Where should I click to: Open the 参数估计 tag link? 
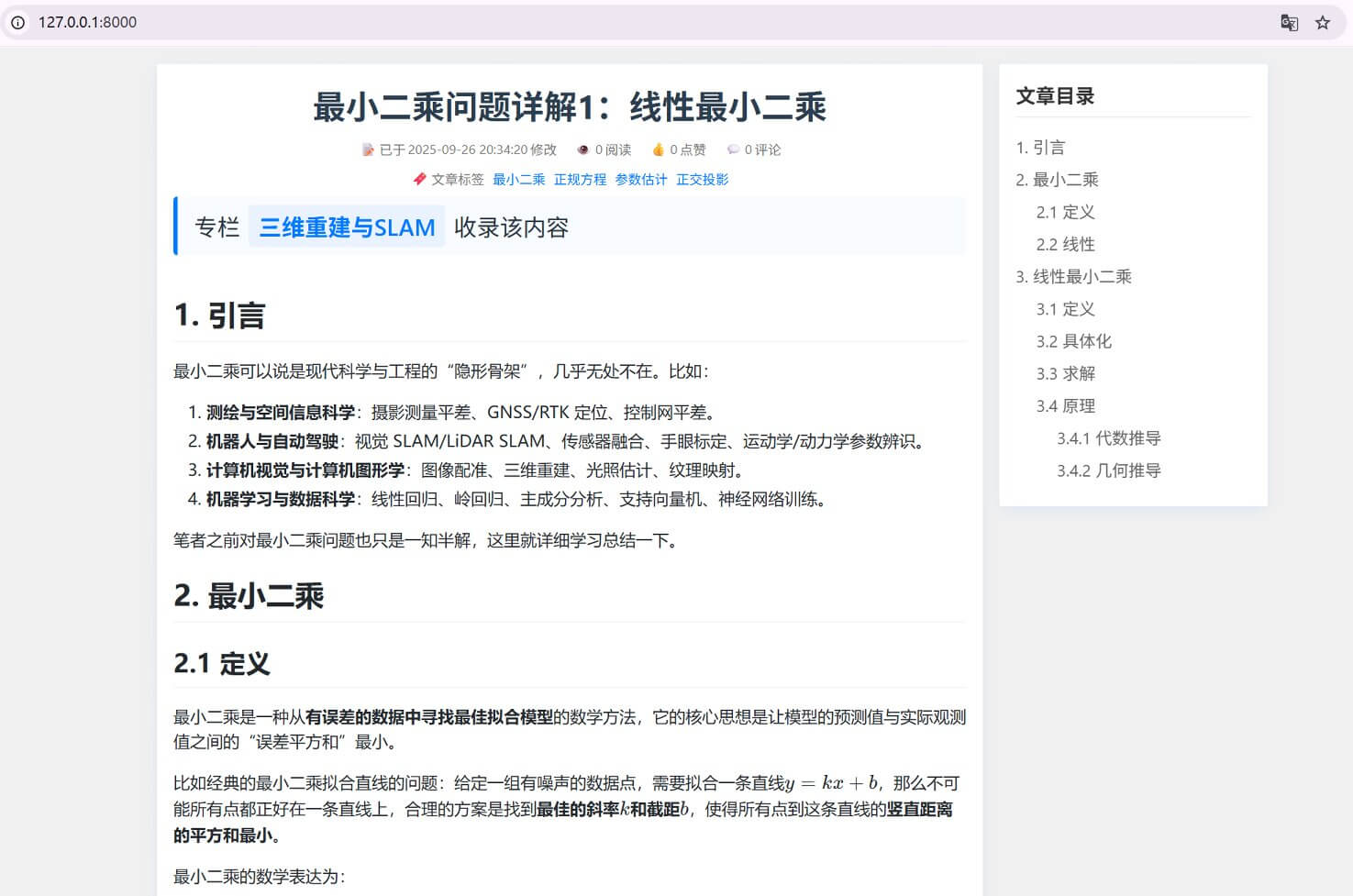tap(641, 179)
